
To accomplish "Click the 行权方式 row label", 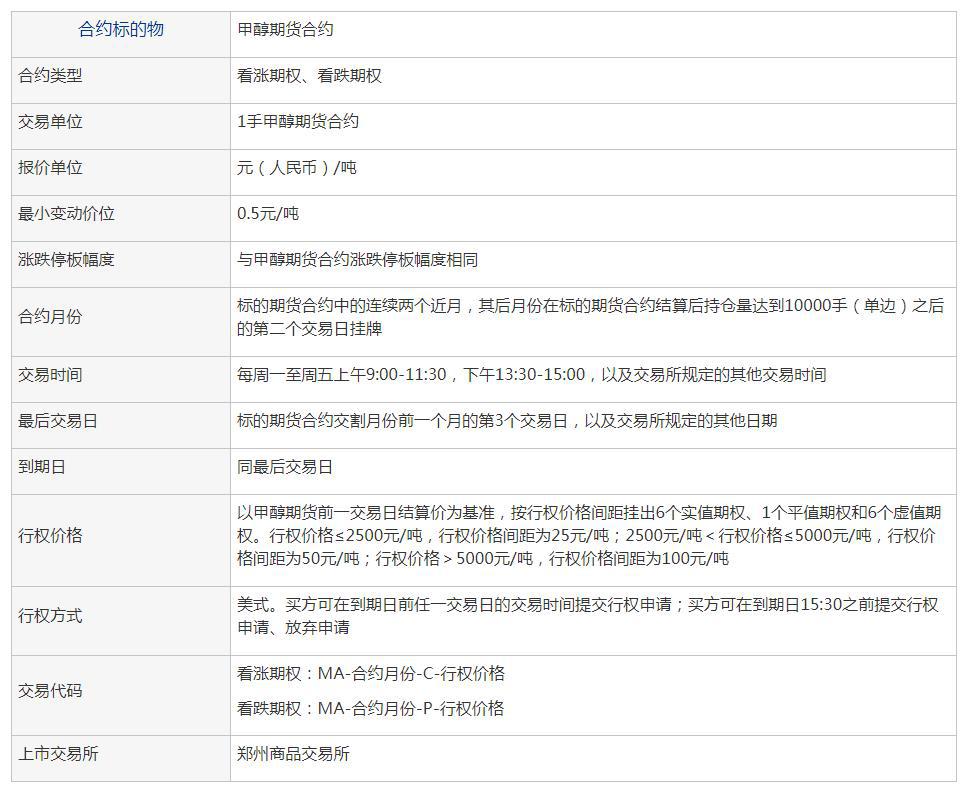I will click(x=50, y=616).
